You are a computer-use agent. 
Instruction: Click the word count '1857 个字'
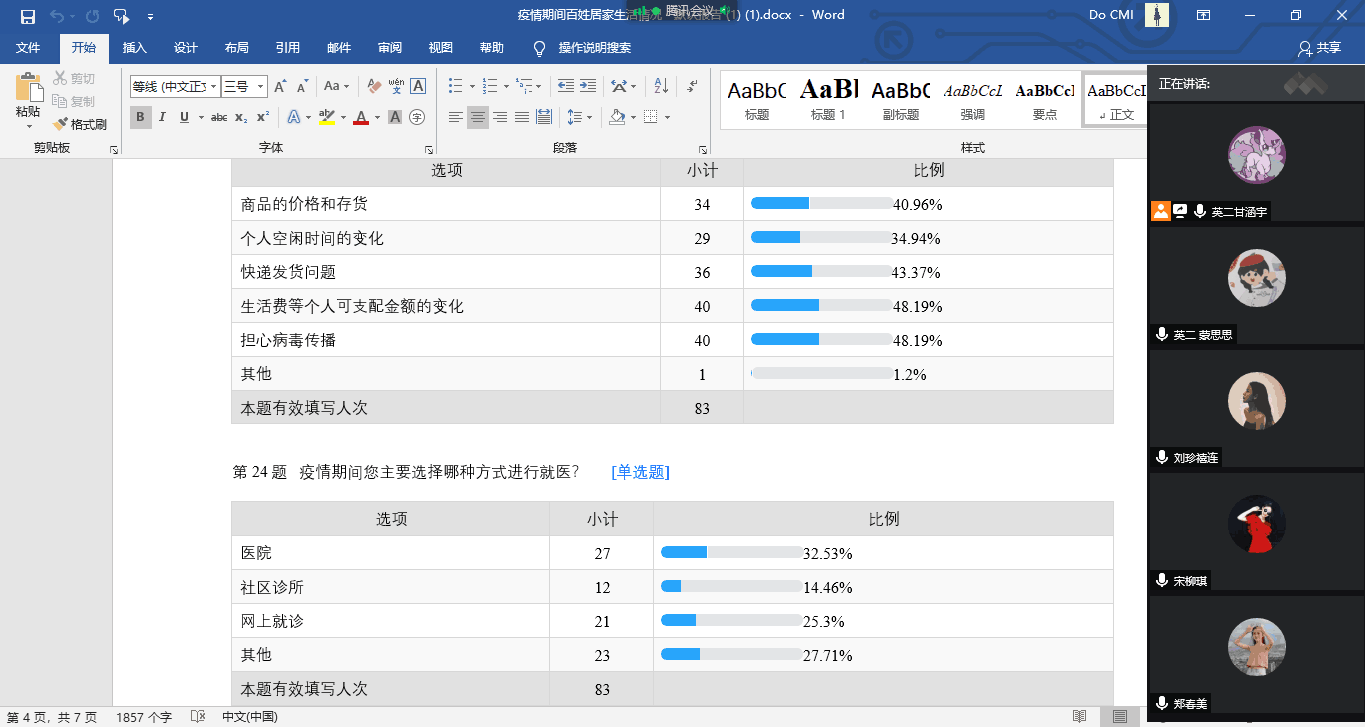click(144, 717)
